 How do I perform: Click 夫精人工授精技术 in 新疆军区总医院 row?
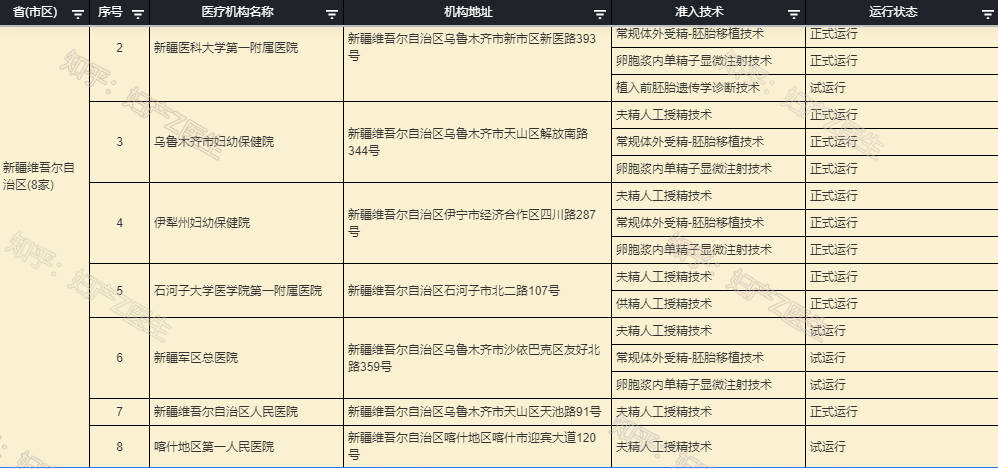pyautogui.click(x=708, y=331)
